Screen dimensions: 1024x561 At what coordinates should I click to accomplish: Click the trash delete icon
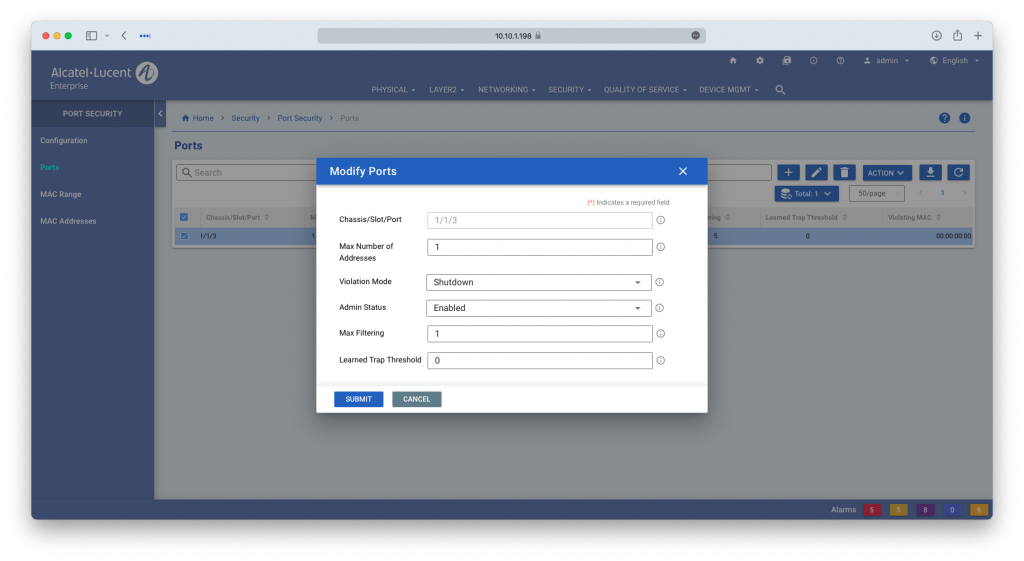[x=844, y=173]
